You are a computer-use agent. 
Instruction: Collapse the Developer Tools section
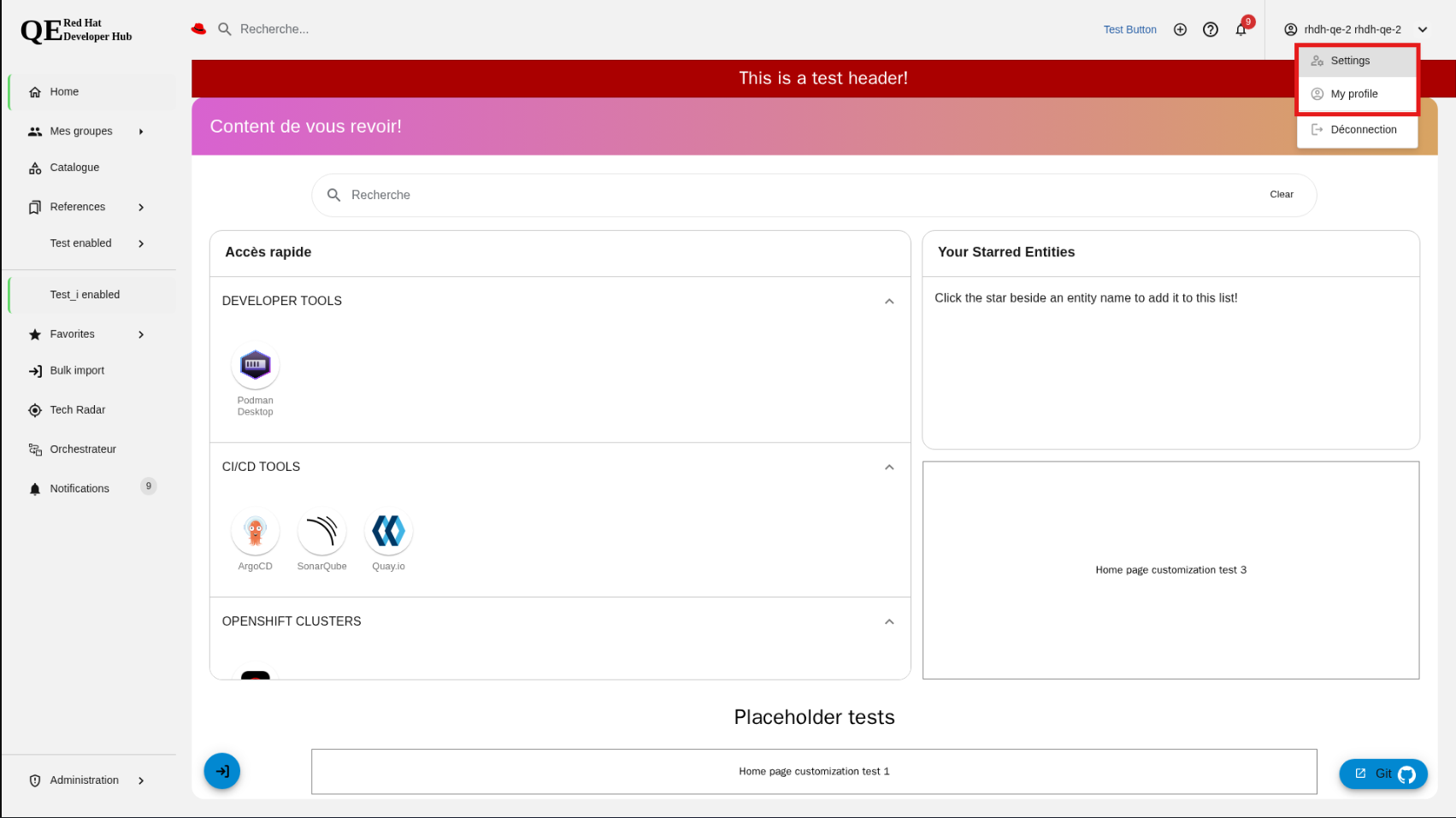pyautogui.click(x=889, y=302)
